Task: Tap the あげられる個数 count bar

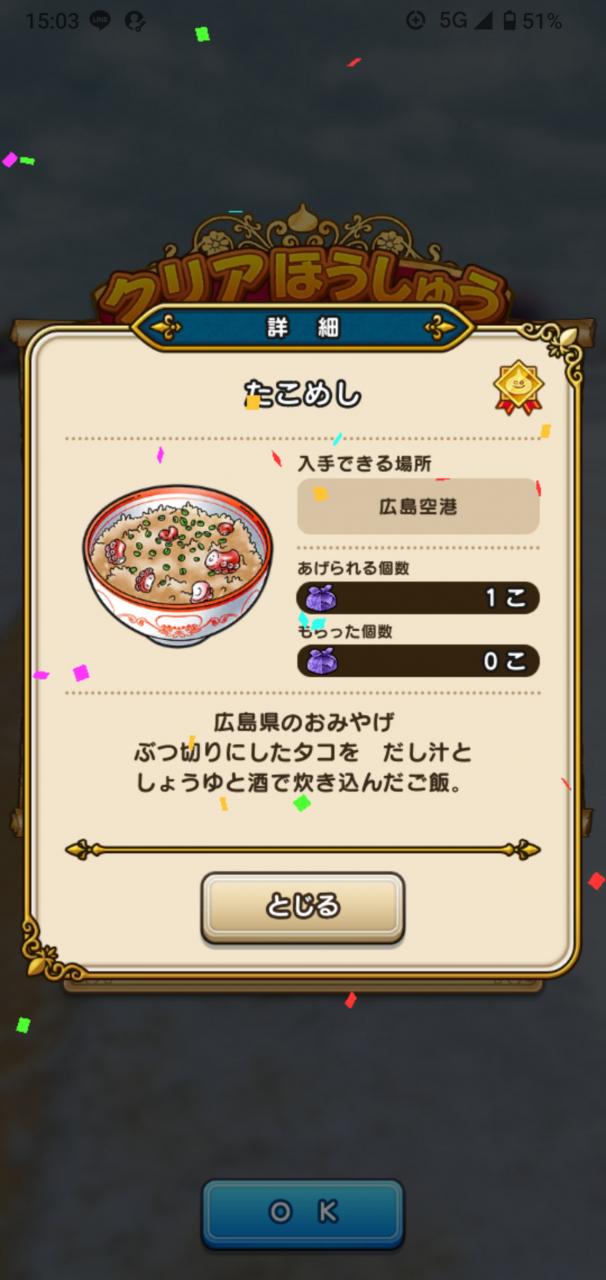Action: (x=418, y=598)
